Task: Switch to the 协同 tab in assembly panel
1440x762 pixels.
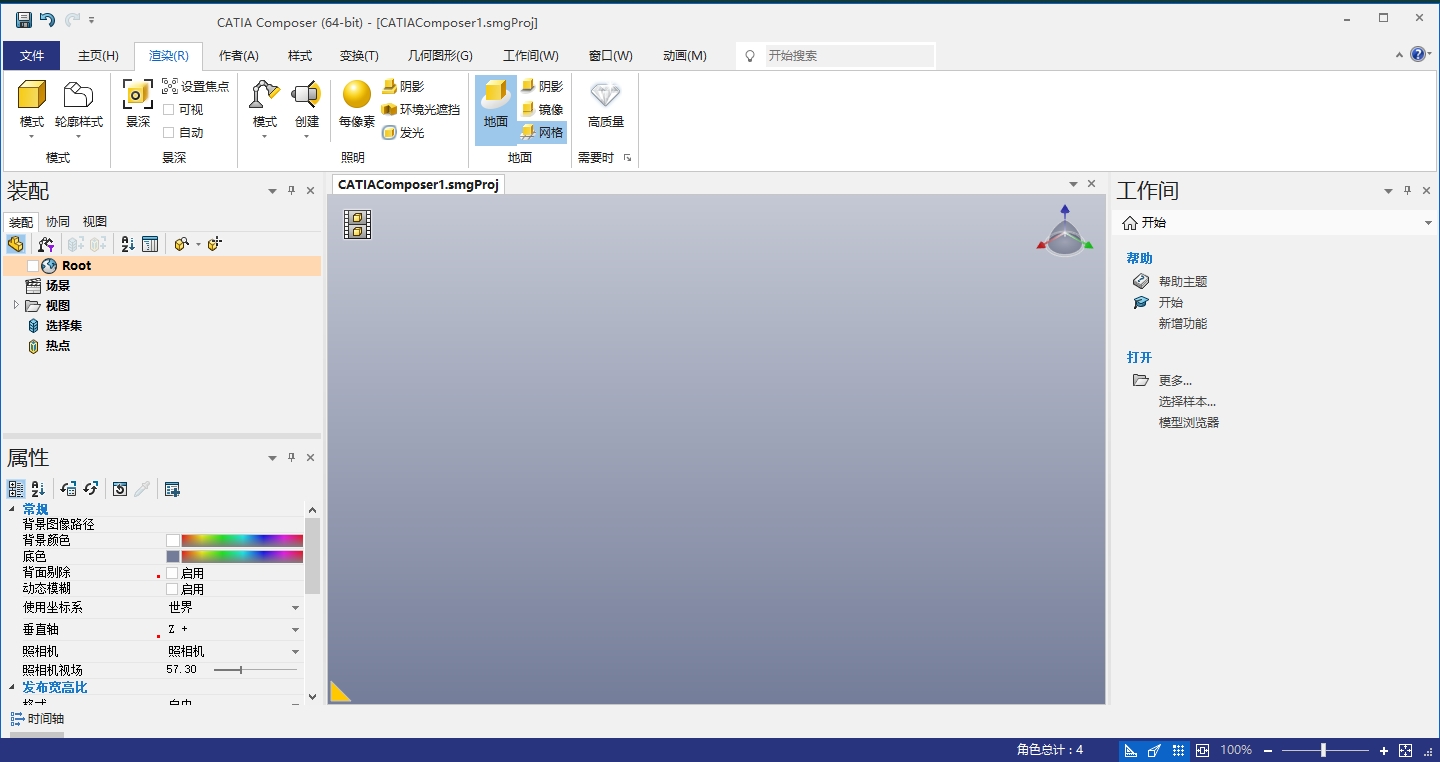Action: (57, 221)
